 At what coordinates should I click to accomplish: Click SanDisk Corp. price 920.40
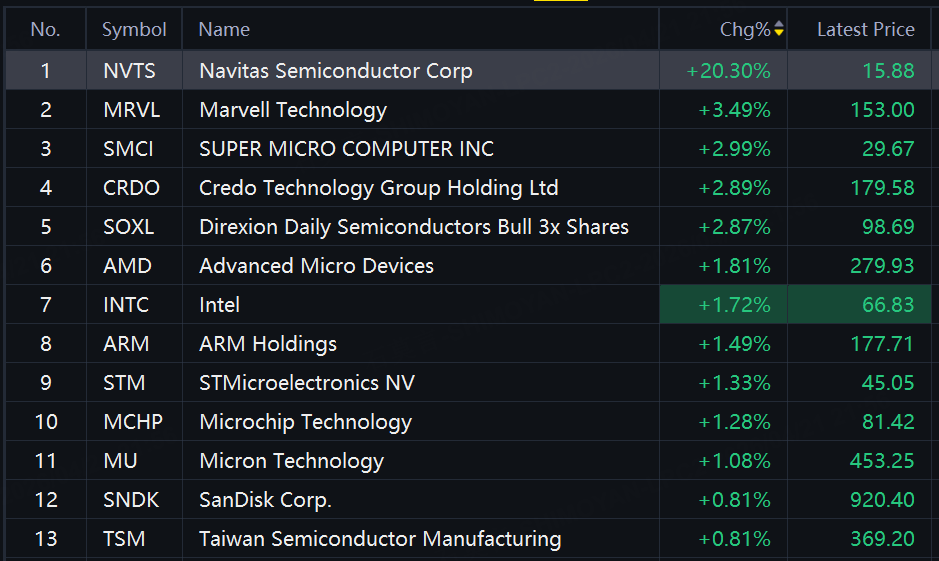point(882,500)
